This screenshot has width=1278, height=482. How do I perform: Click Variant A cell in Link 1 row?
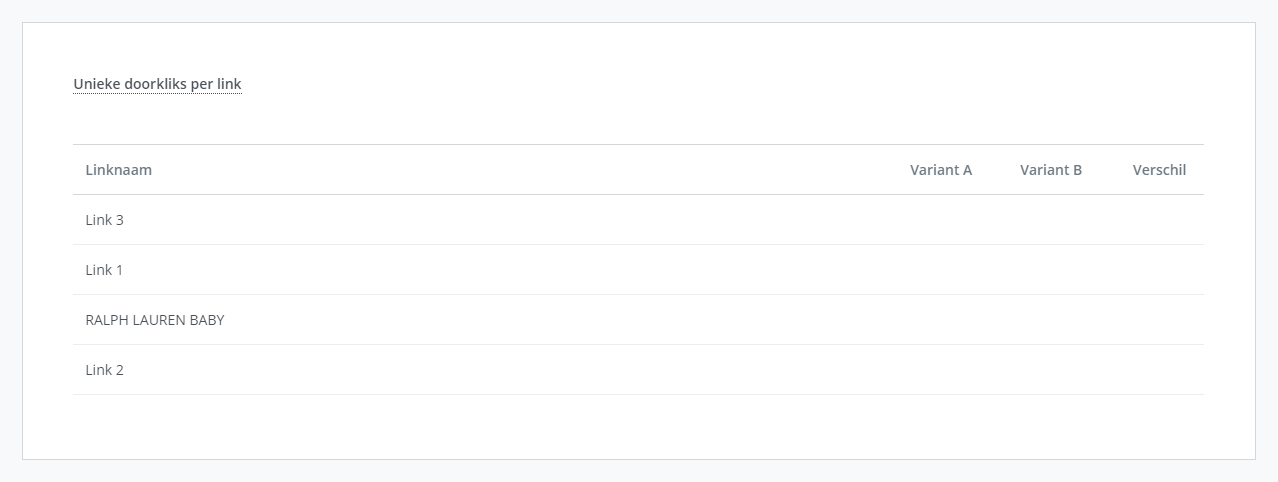tap(940, 270)
